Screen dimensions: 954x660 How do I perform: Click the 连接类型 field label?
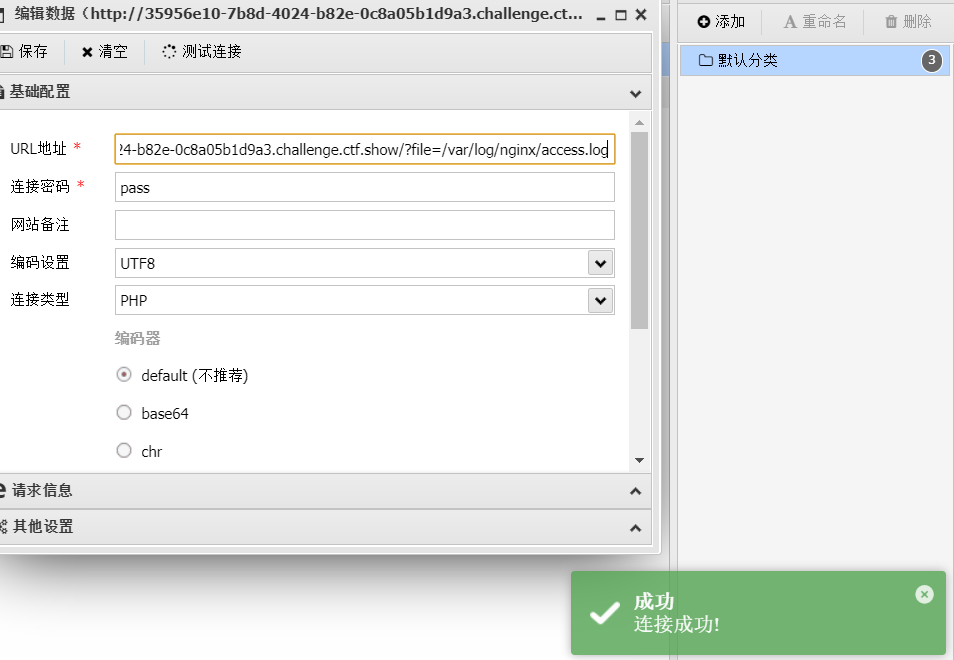point(40,300)
